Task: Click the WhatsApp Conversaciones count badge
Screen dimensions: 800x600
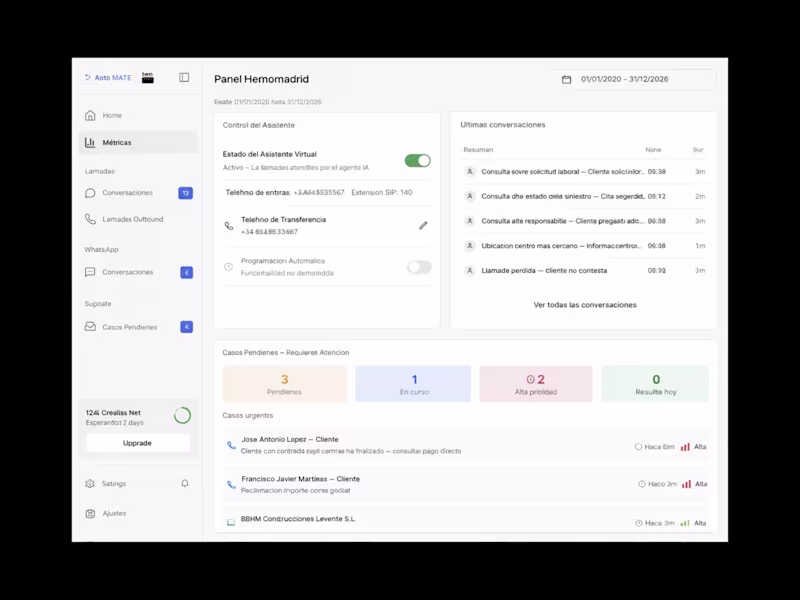Action: pos(187,272)
